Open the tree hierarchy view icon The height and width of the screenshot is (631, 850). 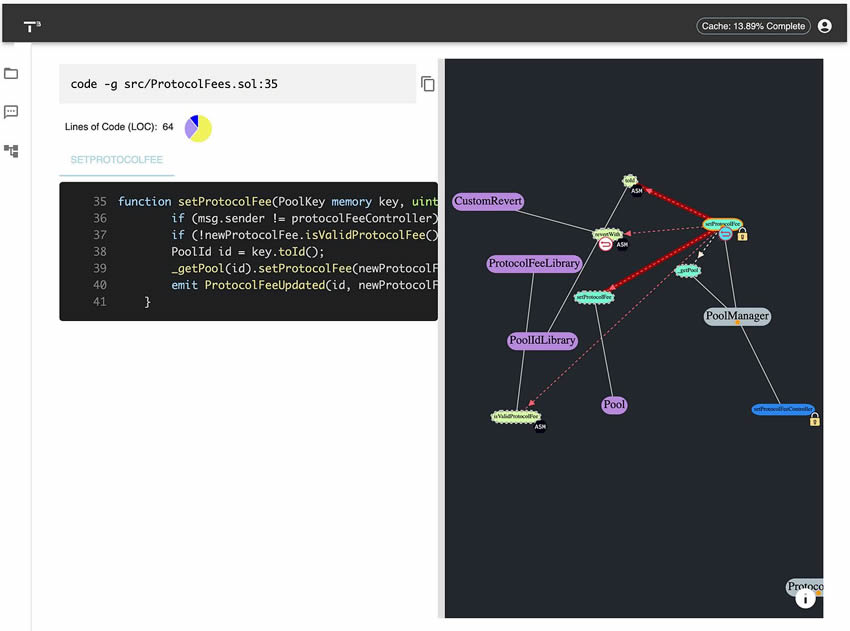[11, 151]
